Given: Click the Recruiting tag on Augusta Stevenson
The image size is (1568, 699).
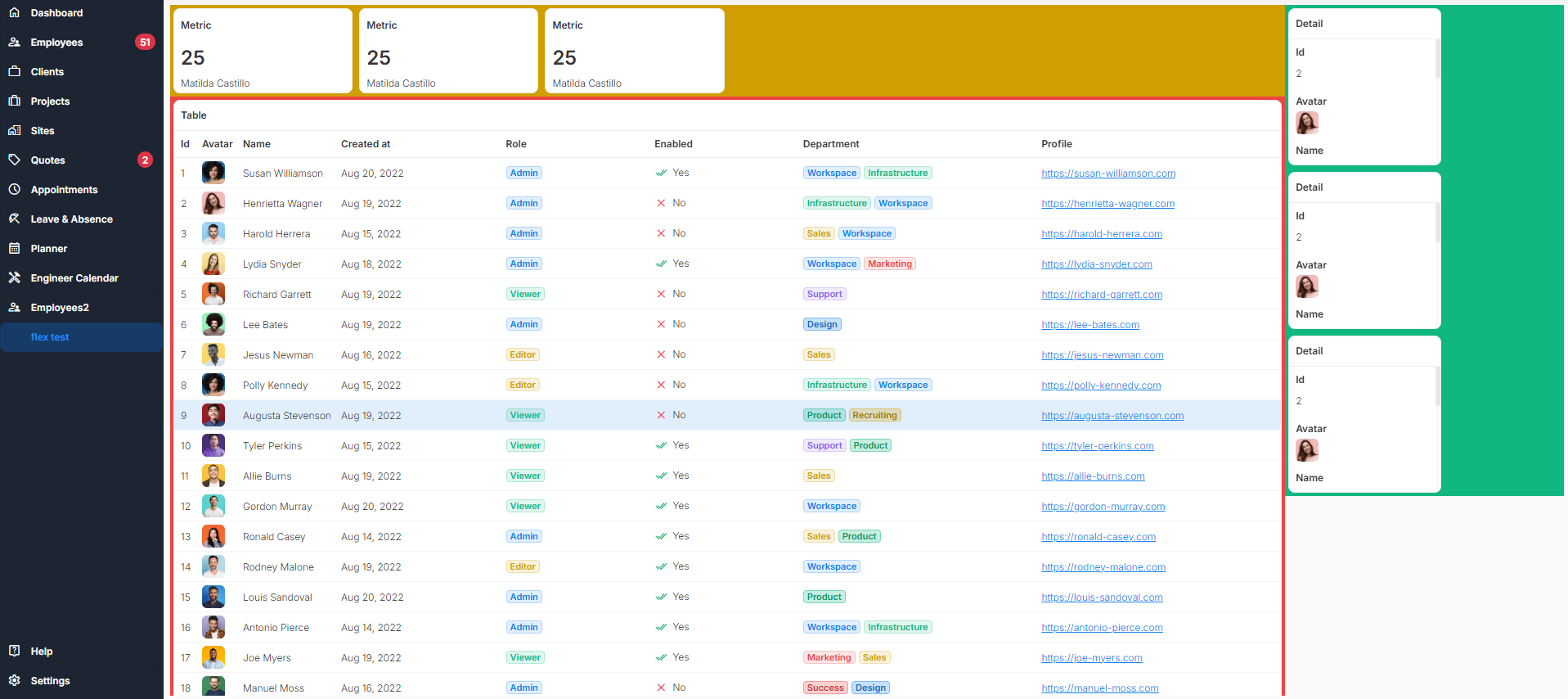Looking at the screenshot, I should pos(874,416).
